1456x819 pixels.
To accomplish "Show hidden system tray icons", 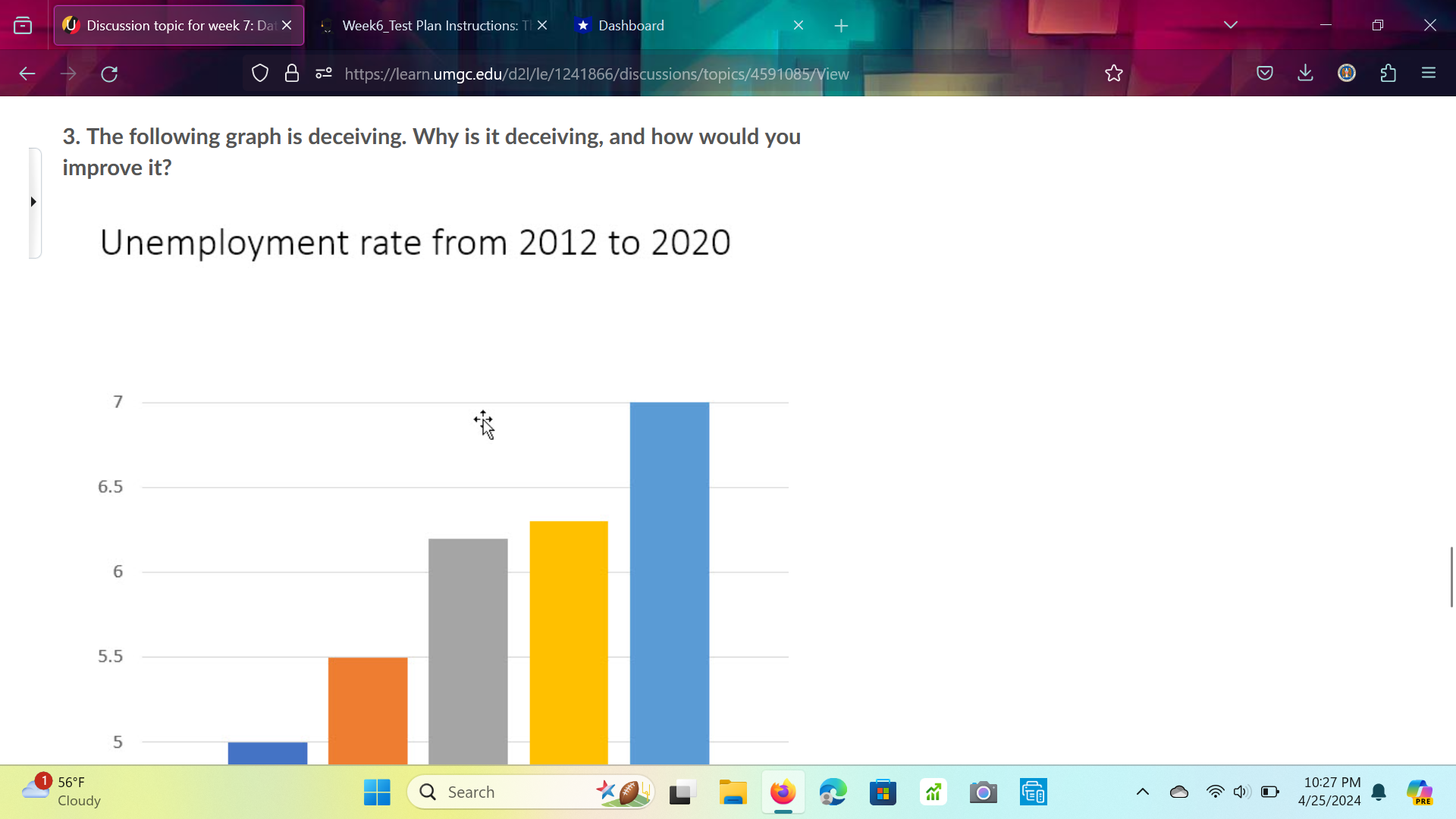I will (x=1143, y=792).
